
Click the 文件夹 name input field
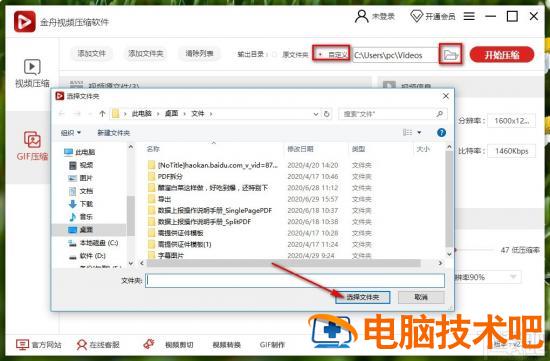(x=295, y=281)
